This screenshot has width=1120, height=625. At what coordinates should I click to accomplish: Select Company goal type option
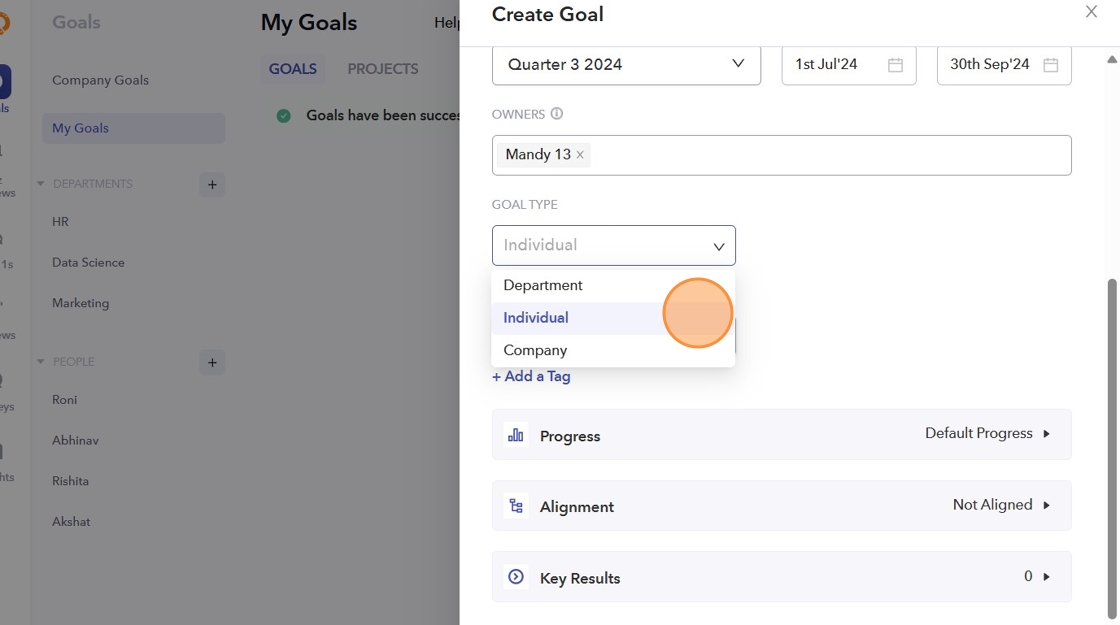point(535,350)
